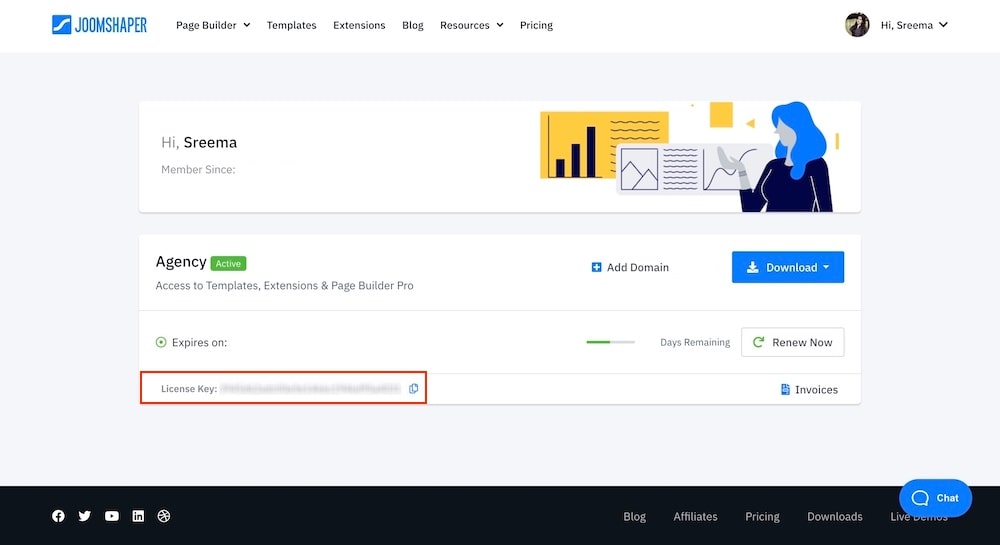Screen dimensions: 1000x545
Task: Open the Chat support widget
Action: pos(935,498)
